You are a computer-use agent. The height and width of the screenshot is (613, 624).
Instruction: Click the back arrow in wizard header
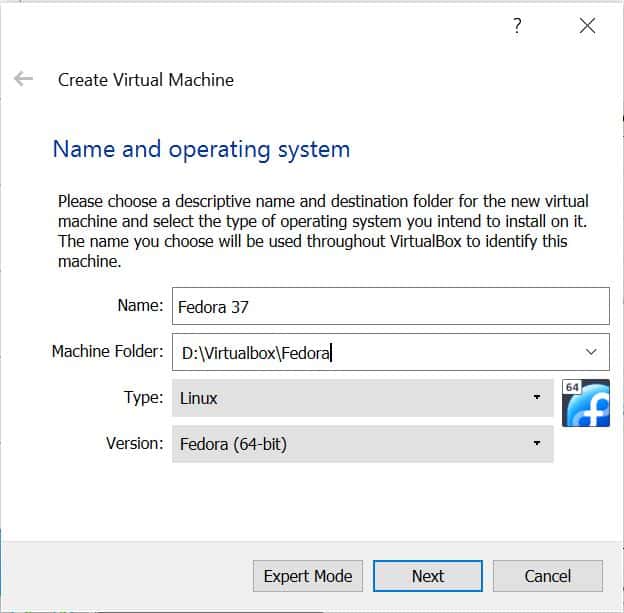click(23, 78)
